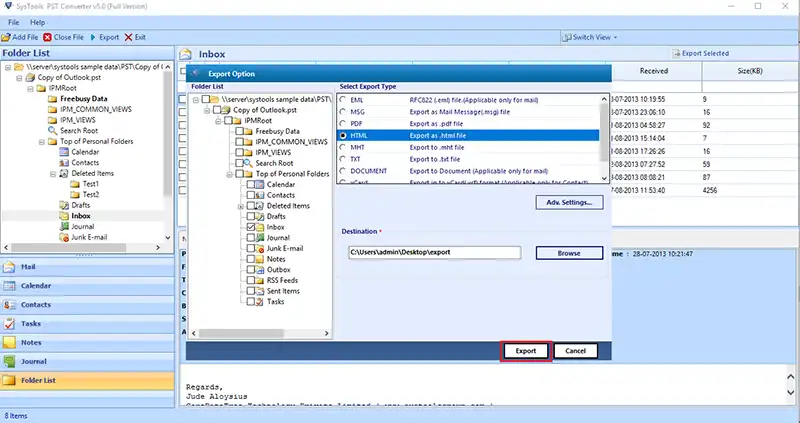Click export type list vertical scrollbar
The height and width of the screenshot is (423, 800).
click(605, 137)
